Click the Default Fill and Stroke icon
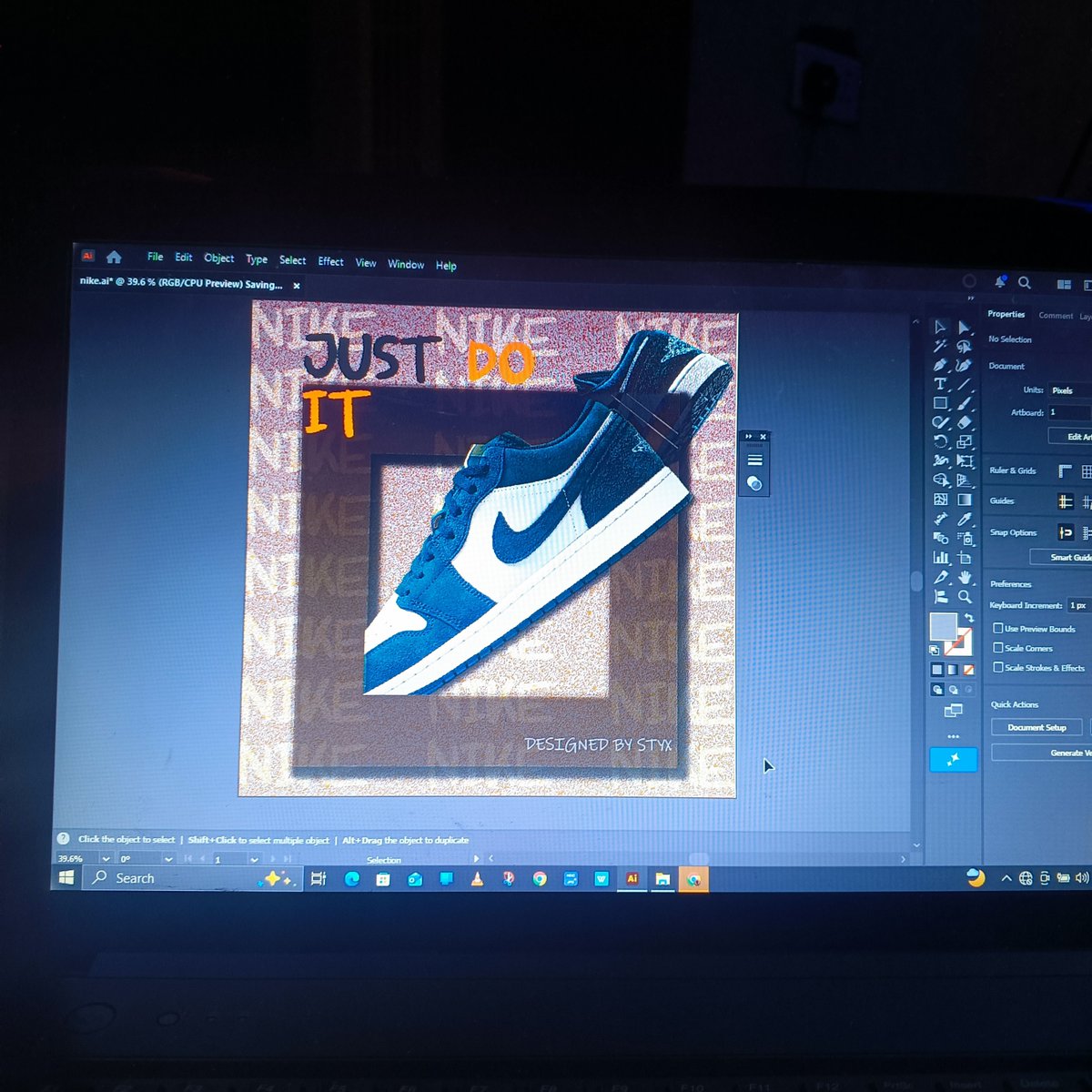The height and width of the screenshot is (1092, 1092). pyautogui.click(x=935, y=650)
